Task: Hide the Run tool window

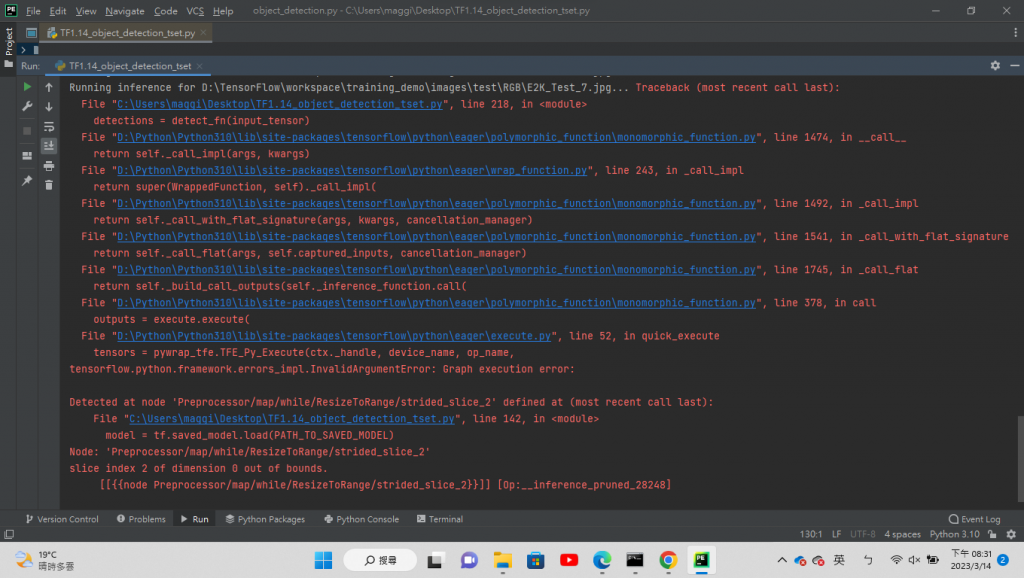Action: pyautogui.click(x=1014, y=65)
